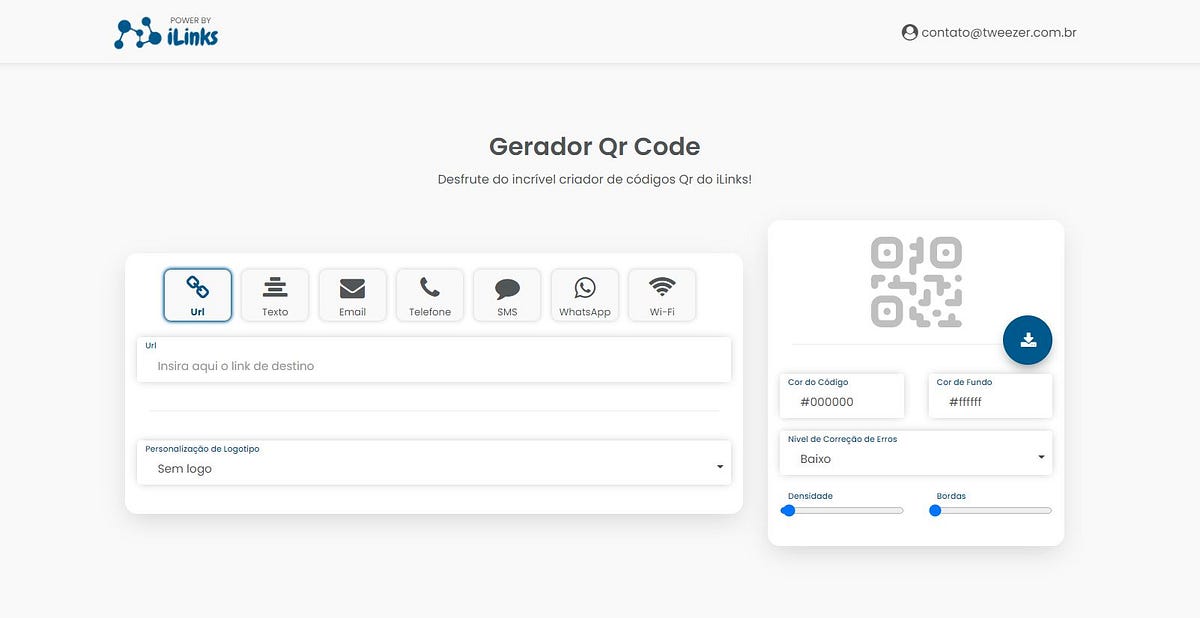Click the Cor do Código color field
The image size is (1200, 618).
[x=842, y=396]
